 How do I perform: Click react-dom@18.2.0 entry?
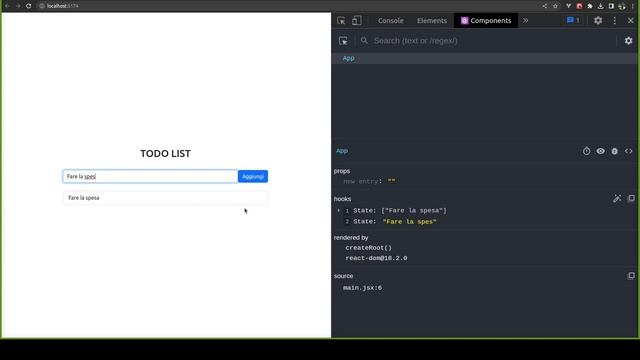point(376,258)
